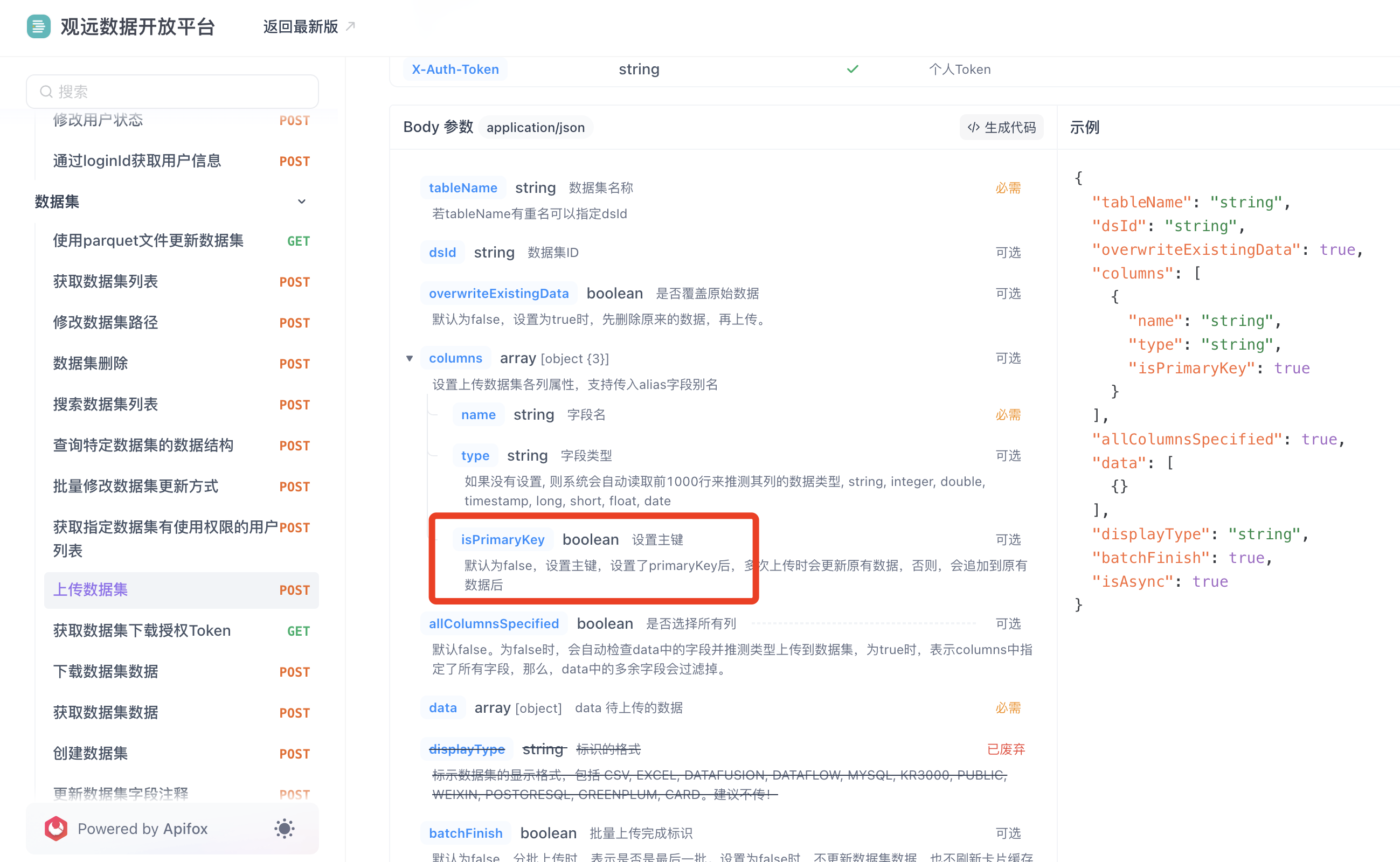Open 更新数据集字段注释 API entry

click(x=182, y=794)
